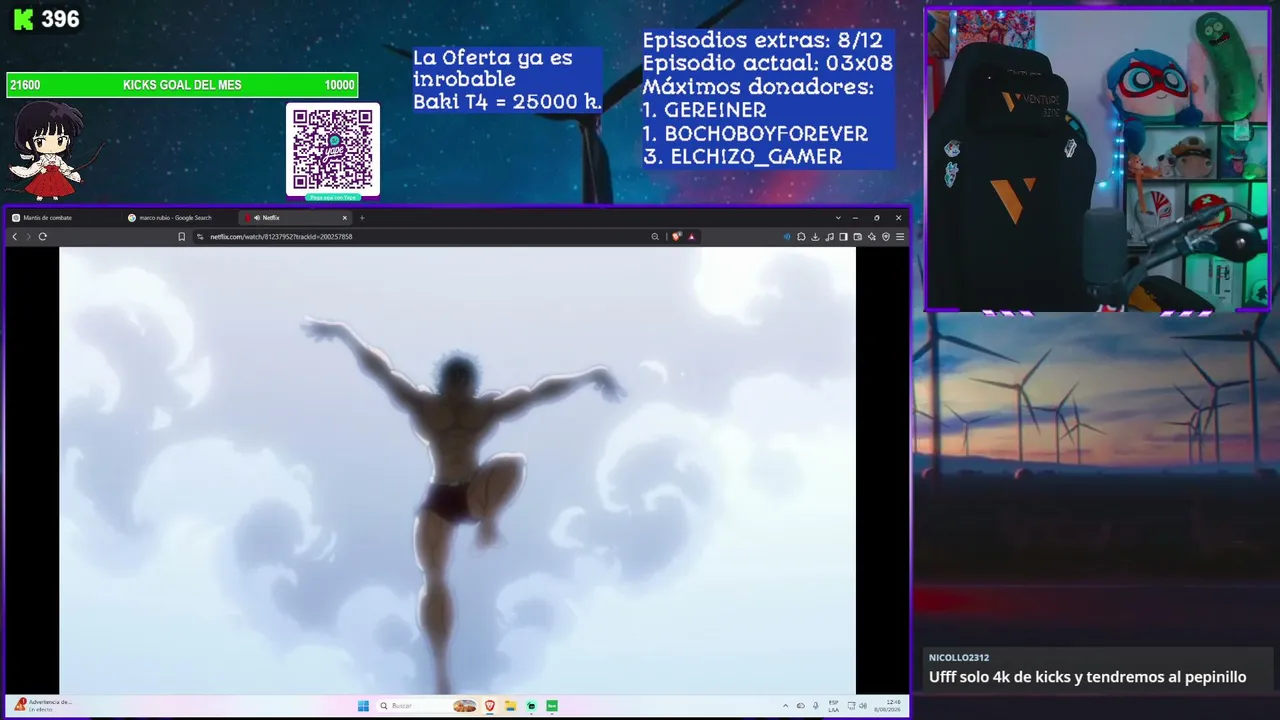
Task: Bookmark this page with the bookmark icon
Action: (x=181, y=237)
